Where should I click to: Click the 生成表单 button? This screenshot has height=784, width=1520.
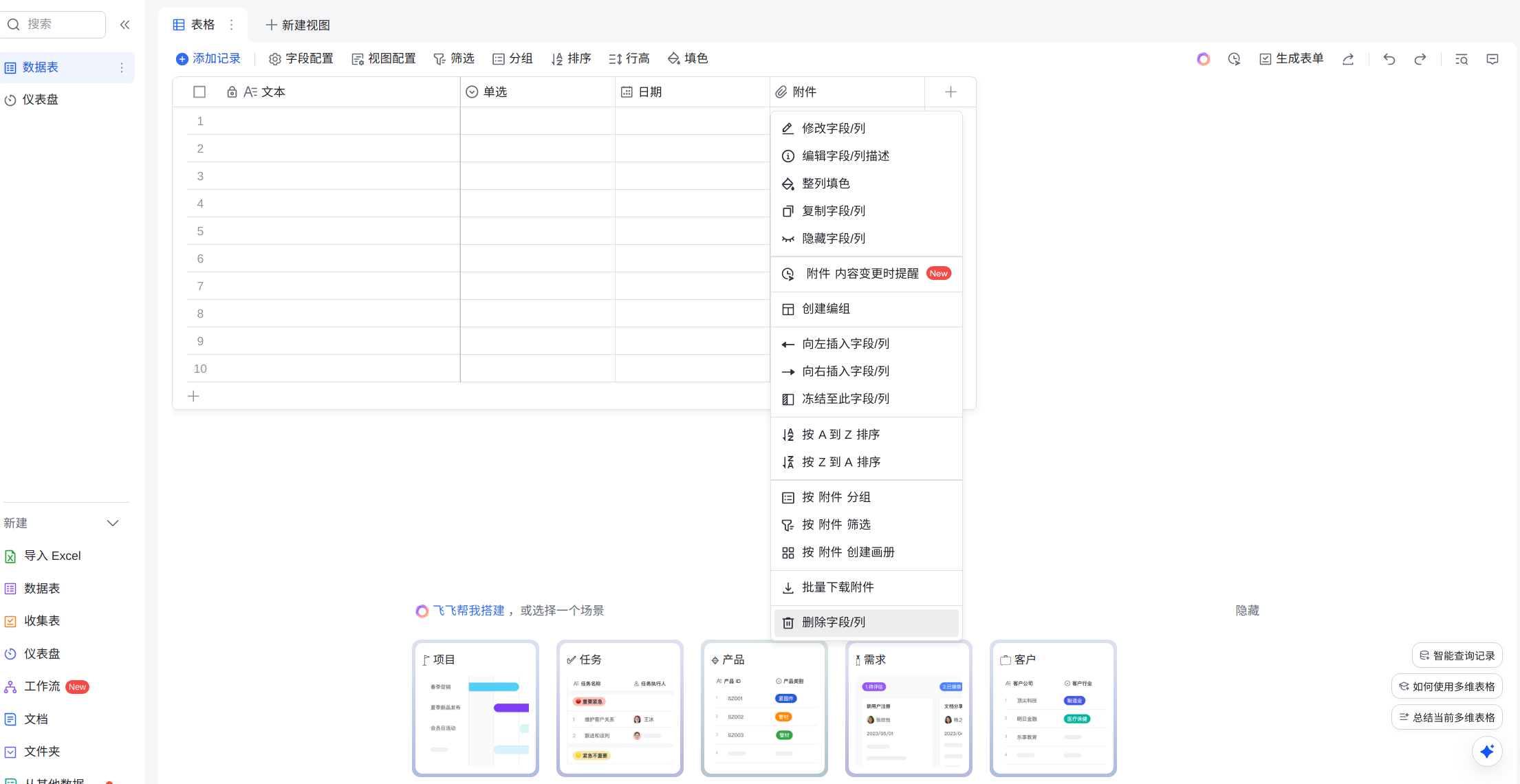tap(1292, 59)
